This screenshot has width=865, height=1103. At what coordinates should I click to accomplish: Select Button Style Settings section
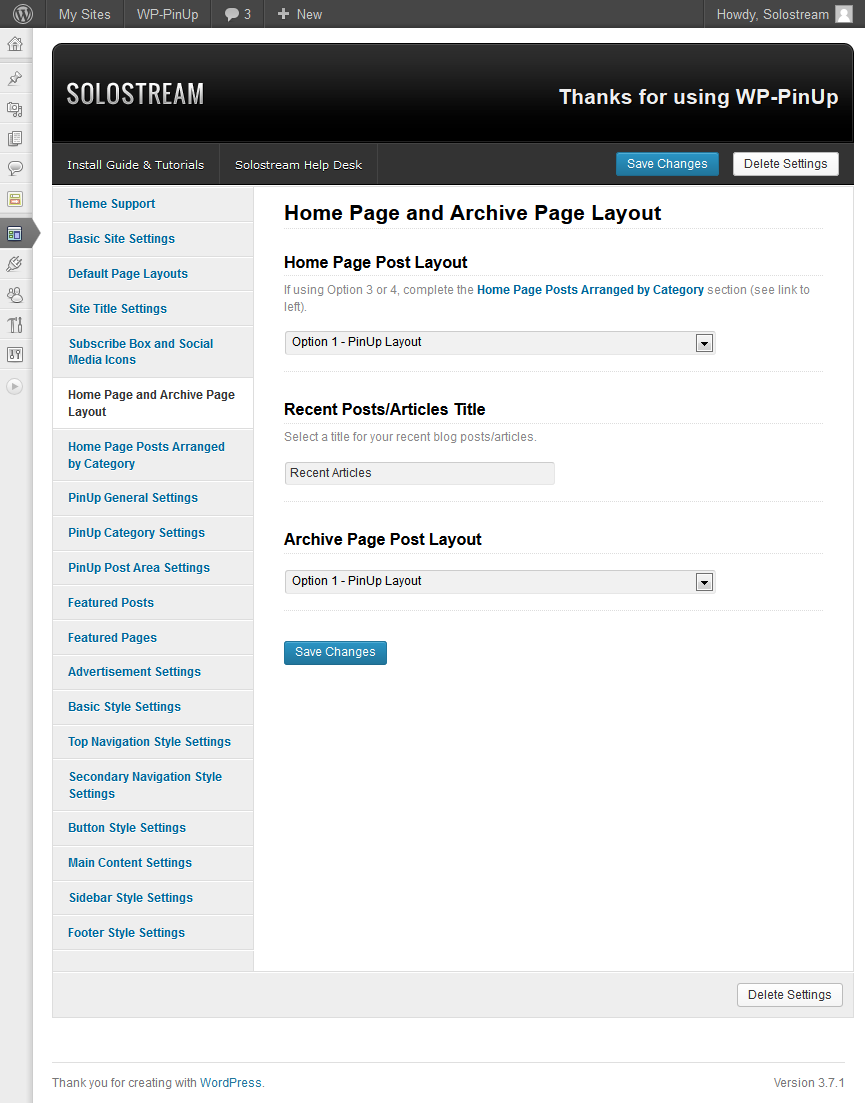point(153,828)
